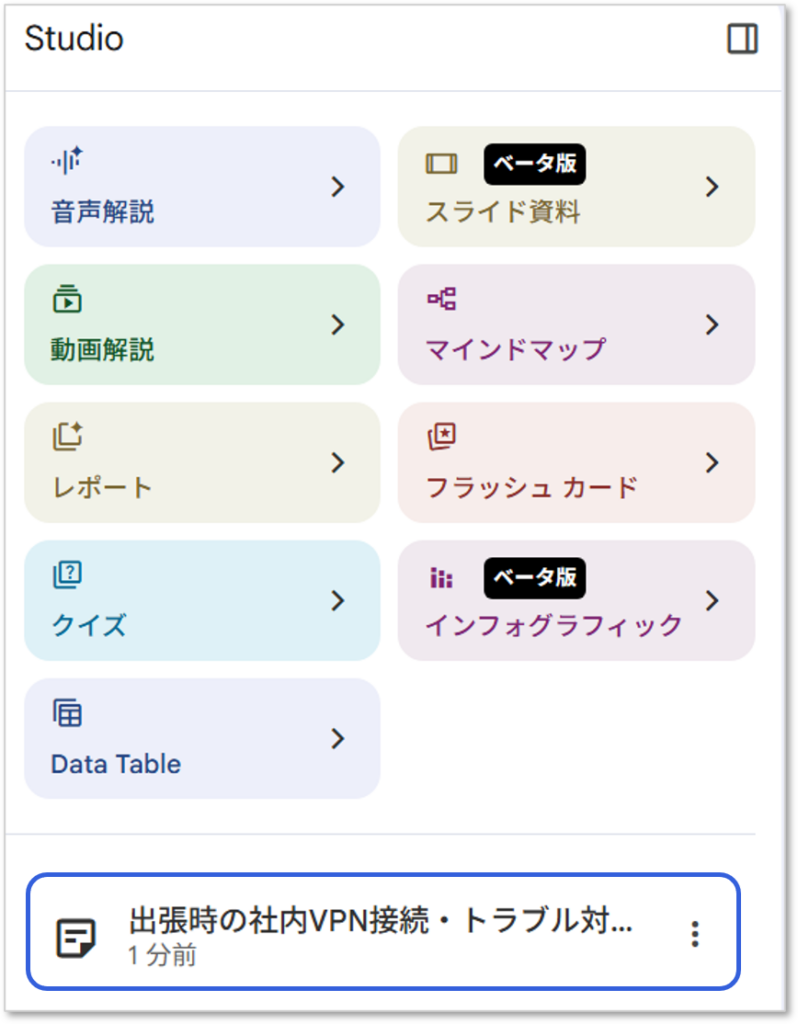Screen dimensions: 798x1024
Task: Select the フラッシュ カード label
Action: pyautogui.click(x=532, y=487)
